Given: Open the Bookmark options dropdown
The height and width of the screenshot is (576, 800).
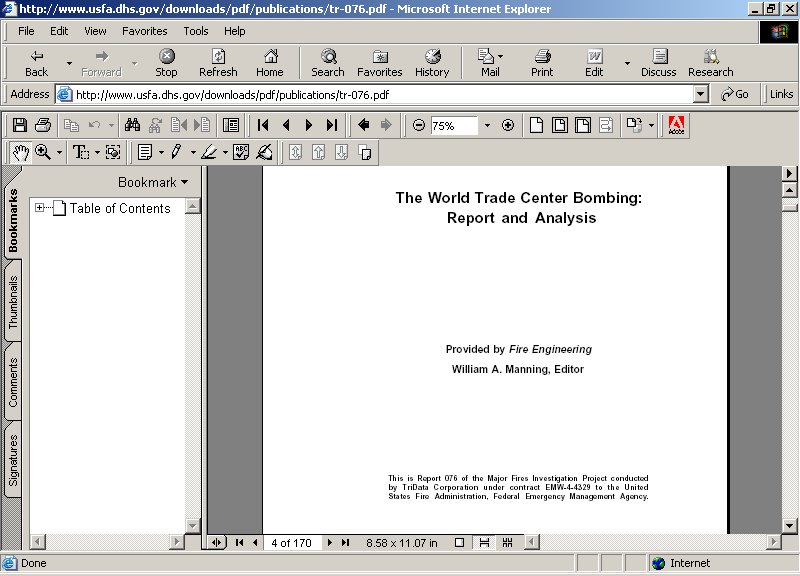Looking at the screenshot, I should pos(153,182).
